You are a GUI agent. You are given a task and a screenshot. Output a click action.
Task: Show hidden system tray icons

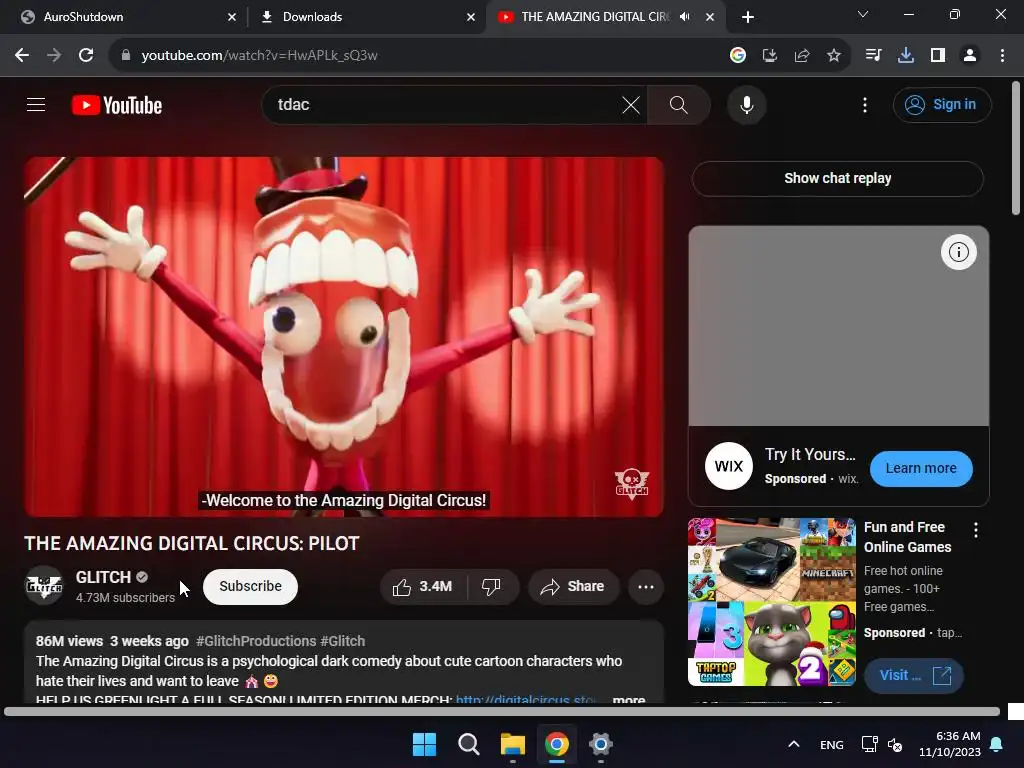[x=793, y=744]
